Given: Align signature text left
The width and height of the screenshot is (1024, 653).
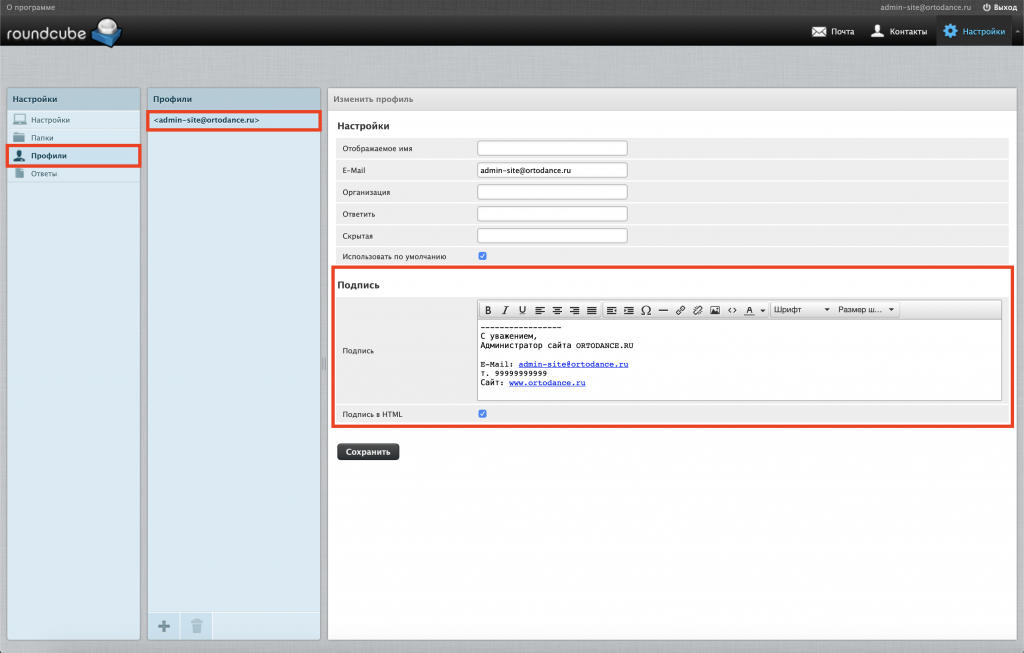Looking at the screenshot, I should (x=540, y=310).
